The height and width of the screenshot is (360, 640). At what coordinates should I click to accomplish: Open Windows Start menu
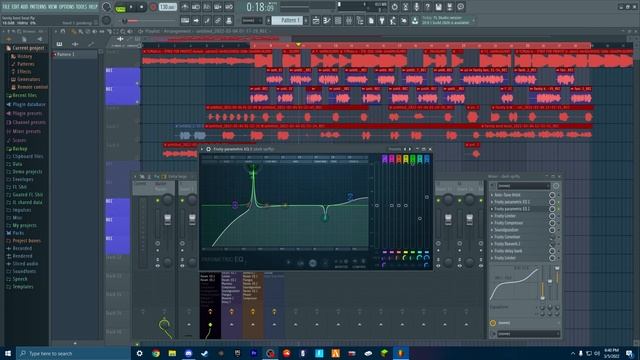coord(8,353)
